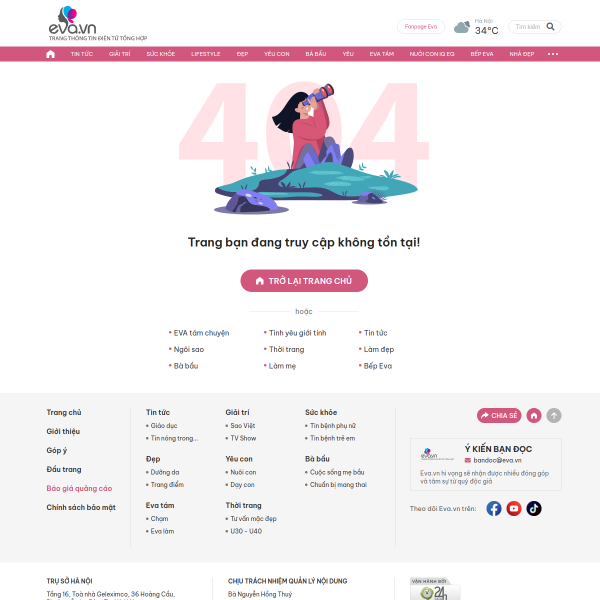This screenshot has height=600, width=600.
Task: Open Trang điểm footer link
Action: 167,484
